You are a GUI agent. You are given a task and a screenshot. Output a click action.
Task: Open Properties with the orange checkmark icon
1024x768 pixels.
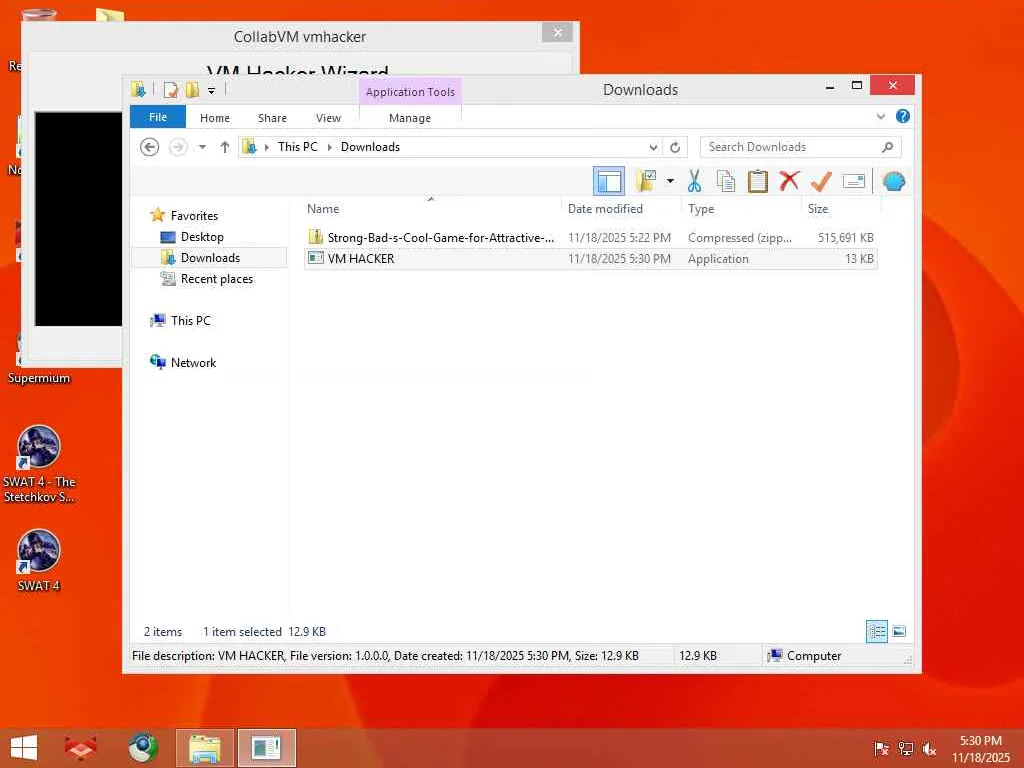pyautogui.click(x=821, y=181)
